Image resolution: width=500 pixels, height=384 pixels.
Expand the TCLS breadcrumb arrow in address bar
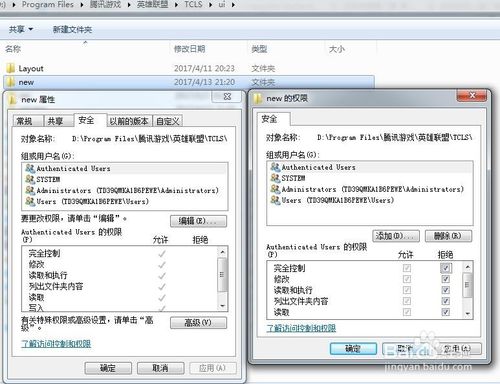click(x=211, y=5)
